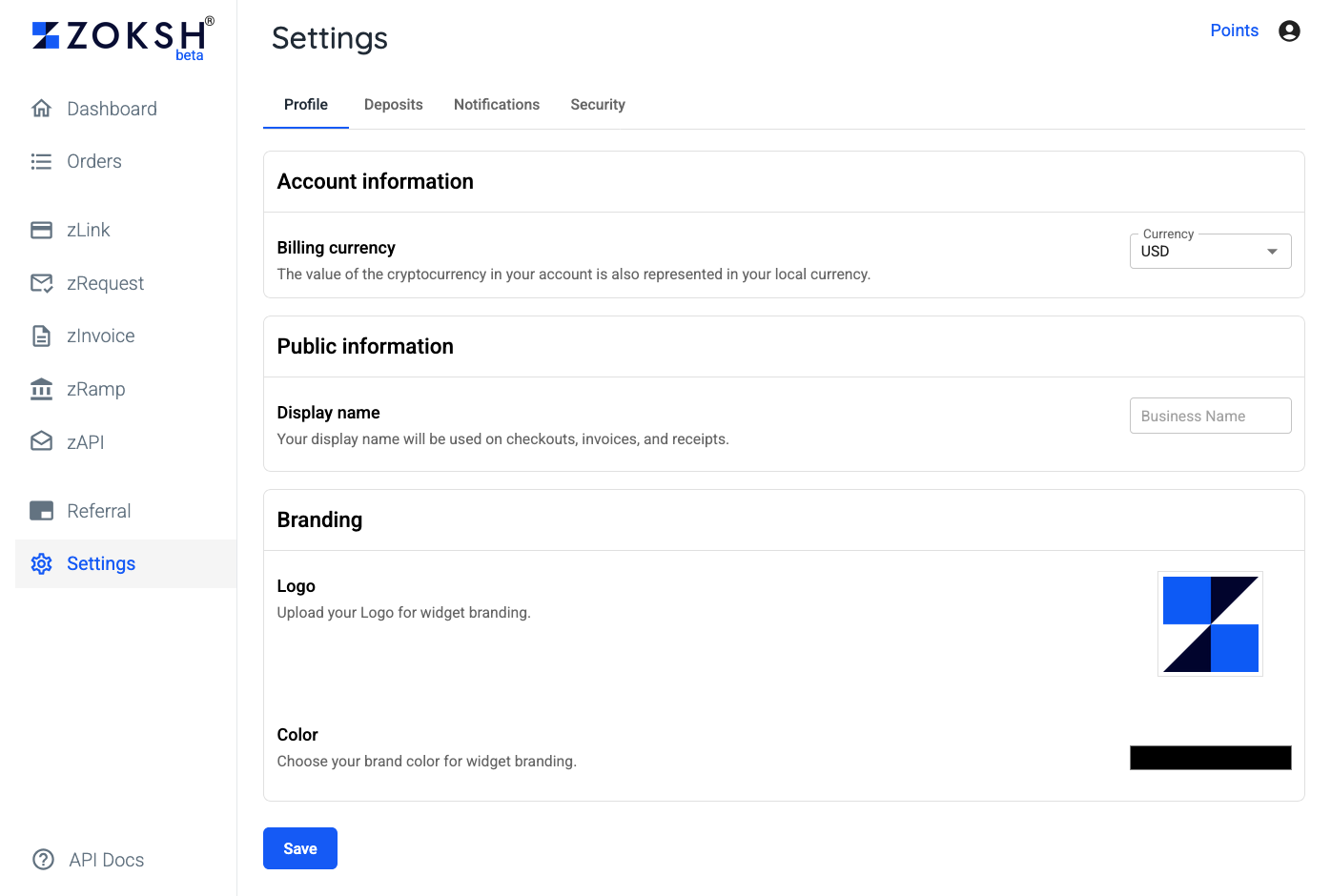Screen dimensions: 1331x896
Task: Click the zInvoice document icon
Action: (41, 336)
